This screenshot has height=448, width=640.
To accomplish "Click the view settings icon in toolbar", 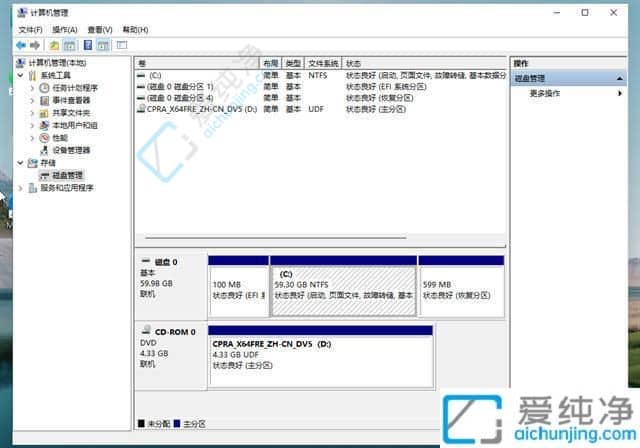I will coord(122,45).
